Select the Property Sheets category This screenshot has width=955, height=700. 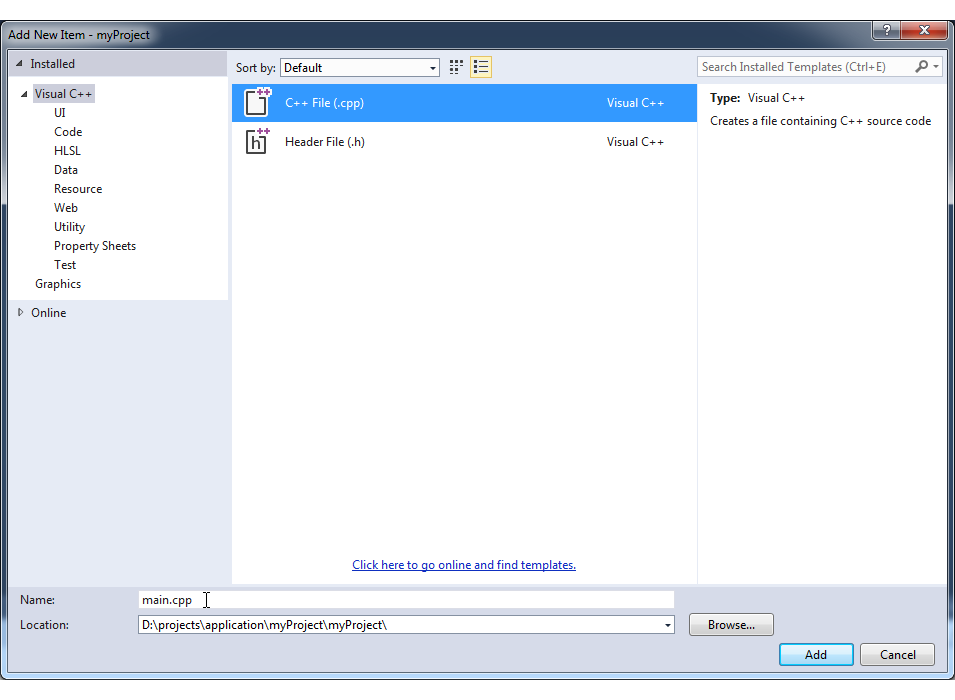point(95,246)
